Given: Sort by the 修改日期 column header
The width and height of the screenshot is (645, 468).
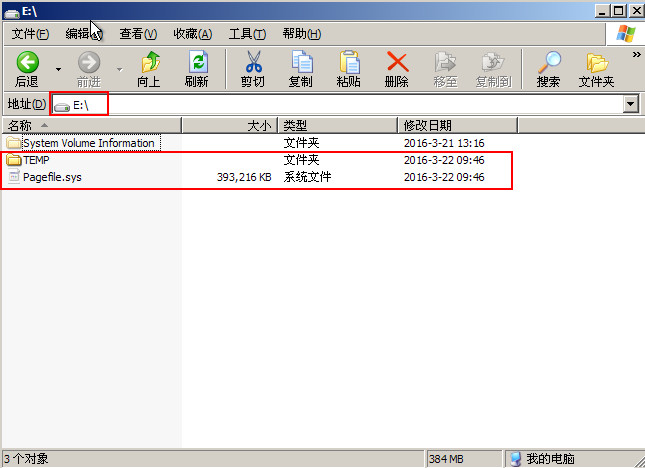Looking at the screenshot, I should click(x=457, y=125).
